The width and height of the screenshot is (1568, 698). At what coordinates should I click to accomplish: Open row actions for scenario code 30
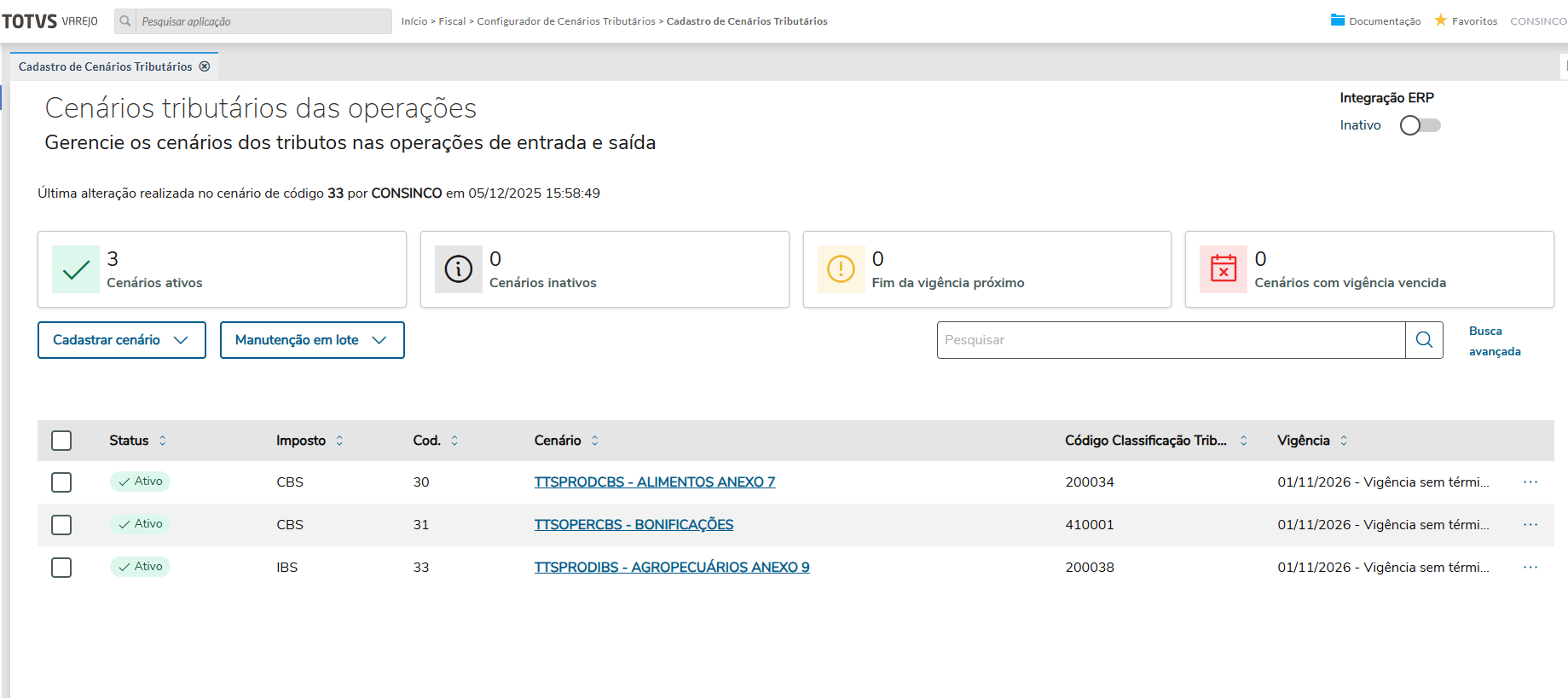point(1530,482)
